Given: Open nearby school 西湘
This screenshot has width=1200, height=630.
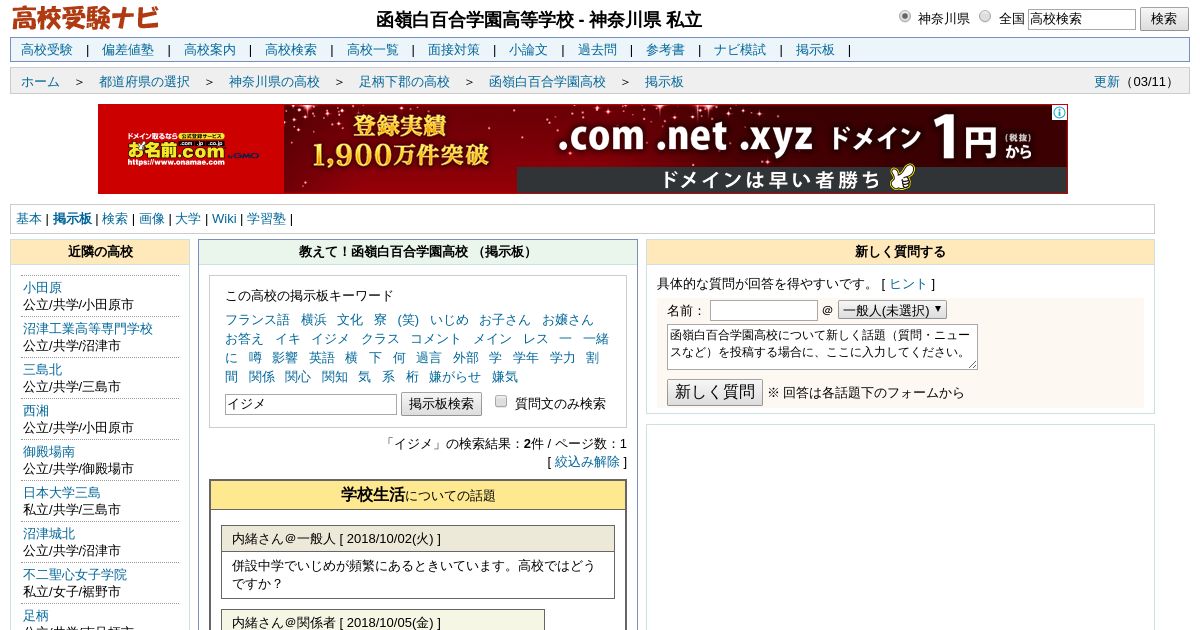Looking at the screenshot, I should (36, 411).
